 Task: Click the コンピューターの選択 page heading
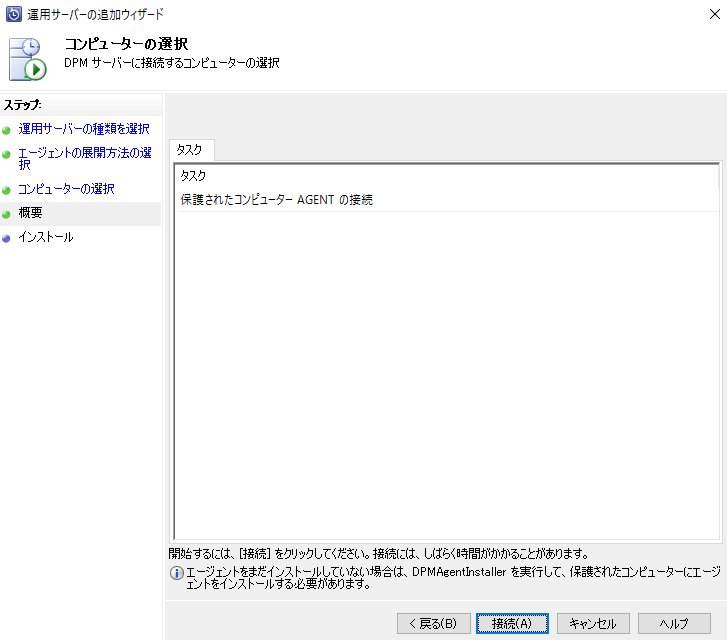126,44
